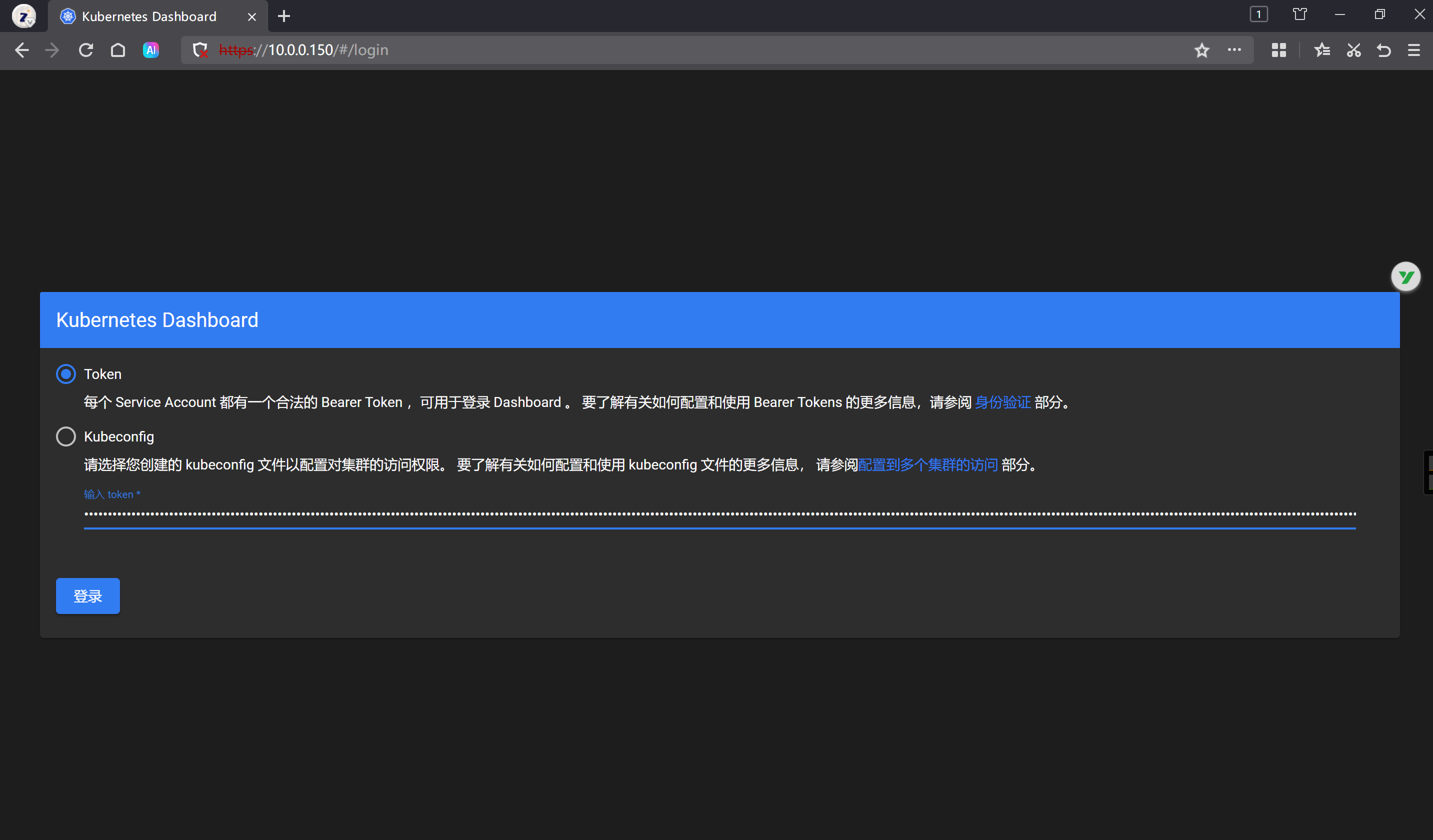Reload the current page
Image resolution: width=1433 pixels, height=840 pixels.
(x=86, y=50)
